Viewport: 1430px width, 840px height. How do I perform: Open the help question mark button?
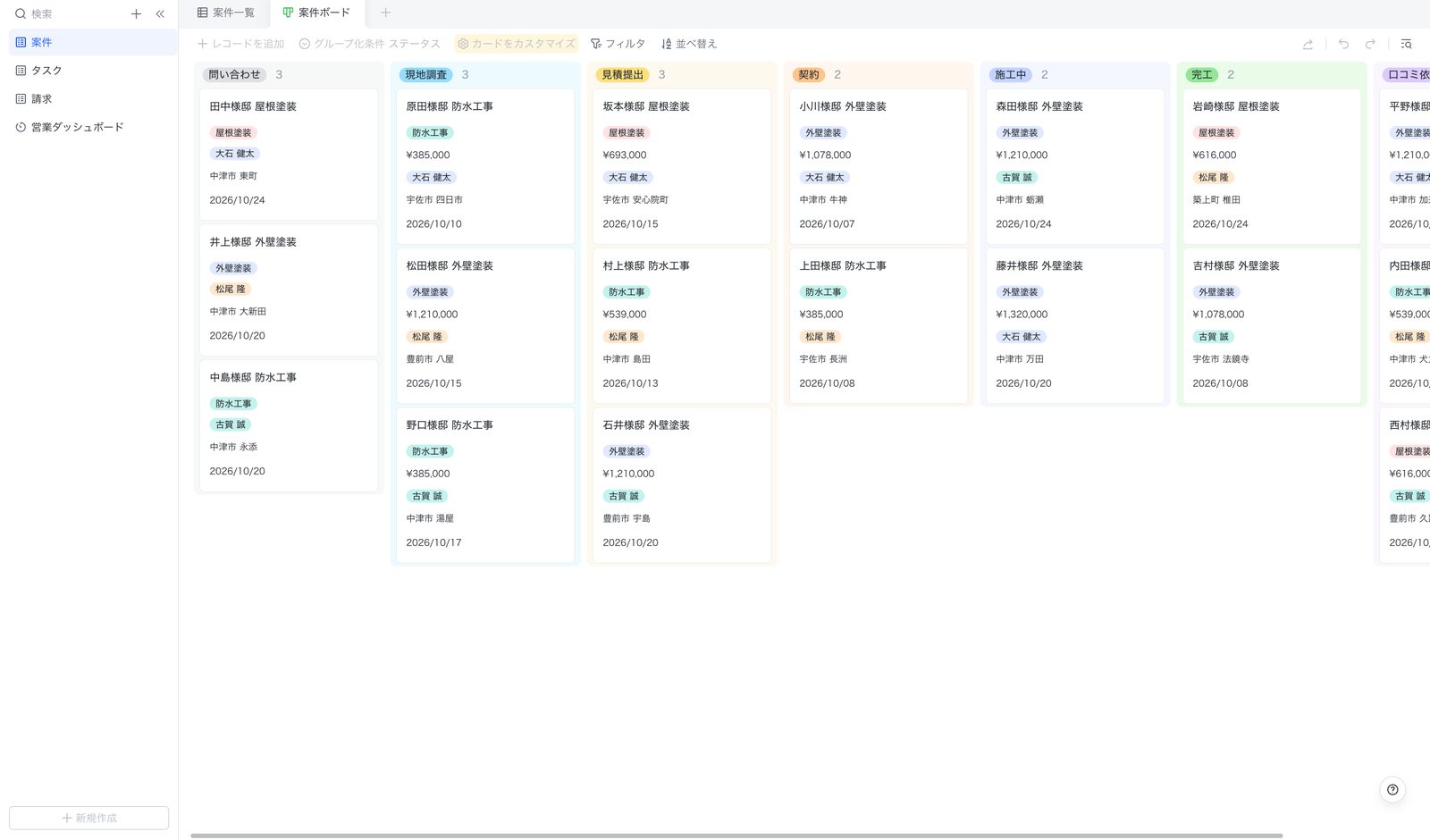pyautogui.click(x=1392, y=790)
